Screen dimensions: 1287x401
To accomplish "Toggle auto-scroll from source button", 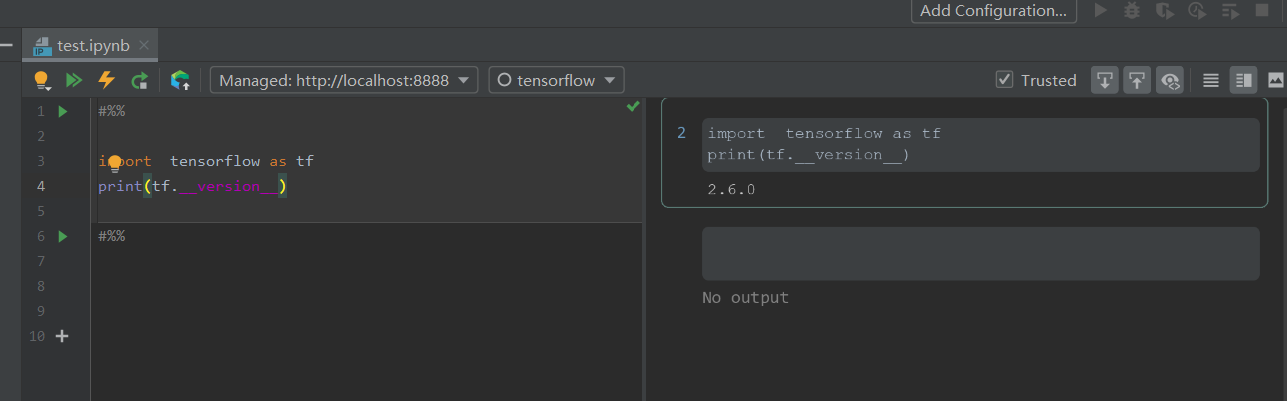I will [x=1104, y=80].
